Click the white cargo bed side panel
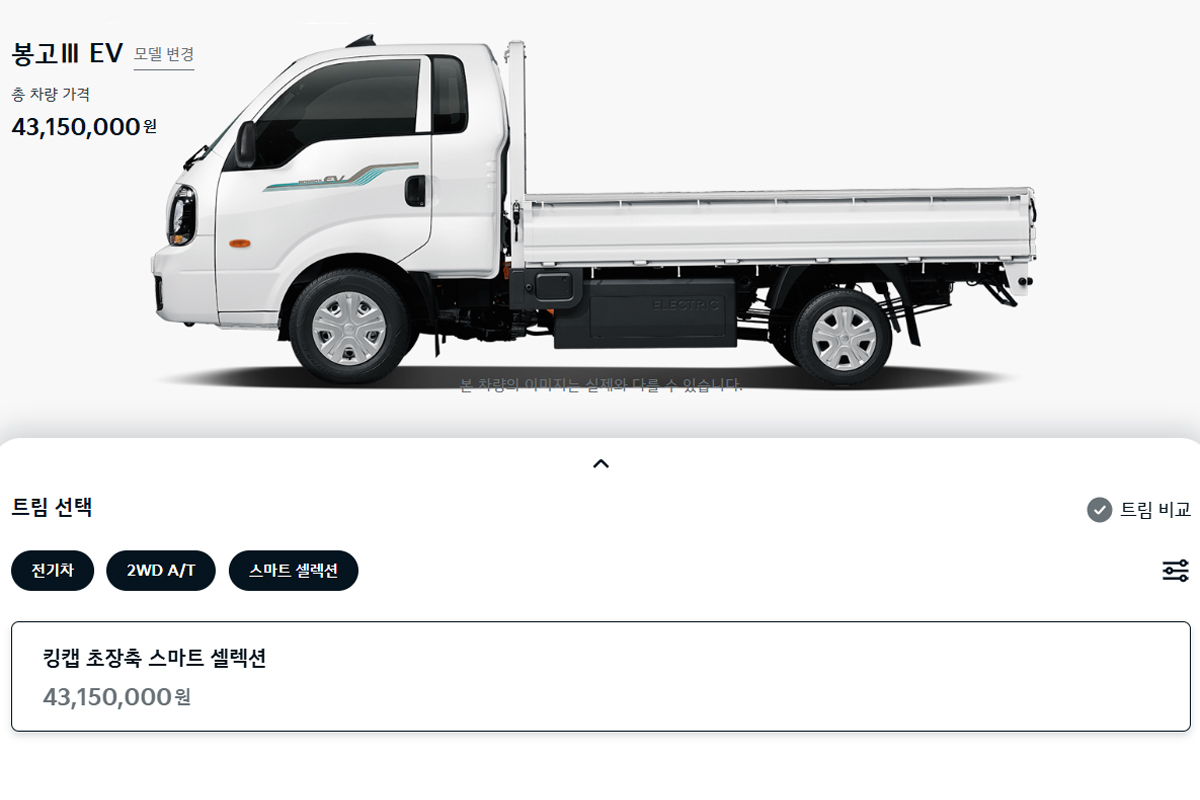This screenshot has width=1200, height=800. pyautogui.click(x=775, y=228)
